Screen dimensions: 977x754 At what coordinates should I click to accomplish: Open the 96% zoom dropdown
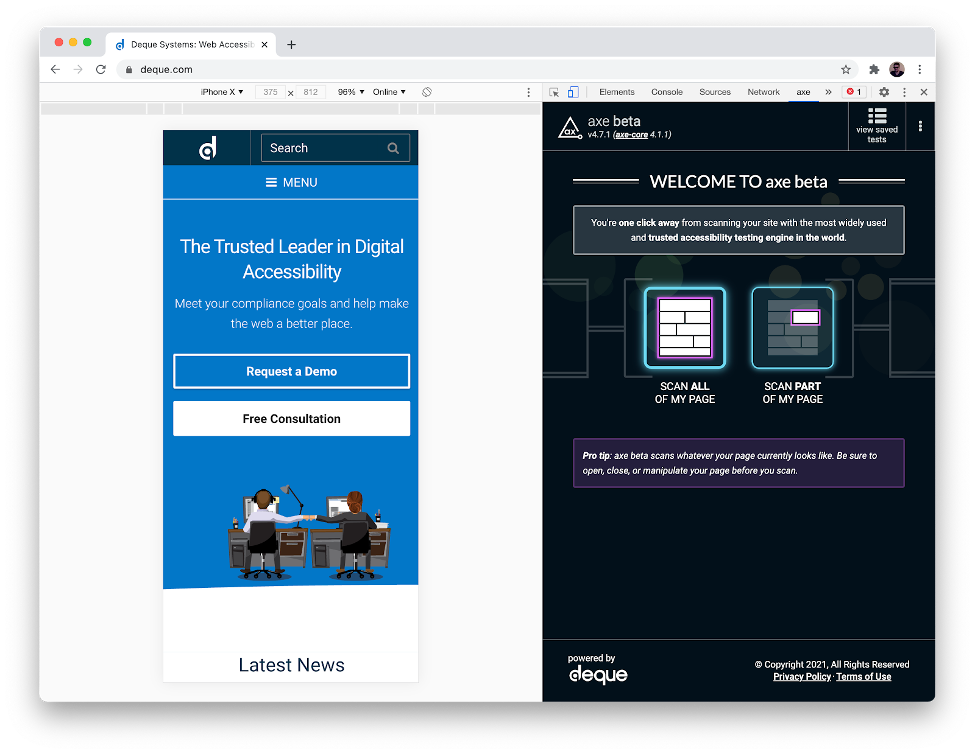pyautogui.click(x=350, y=92)
